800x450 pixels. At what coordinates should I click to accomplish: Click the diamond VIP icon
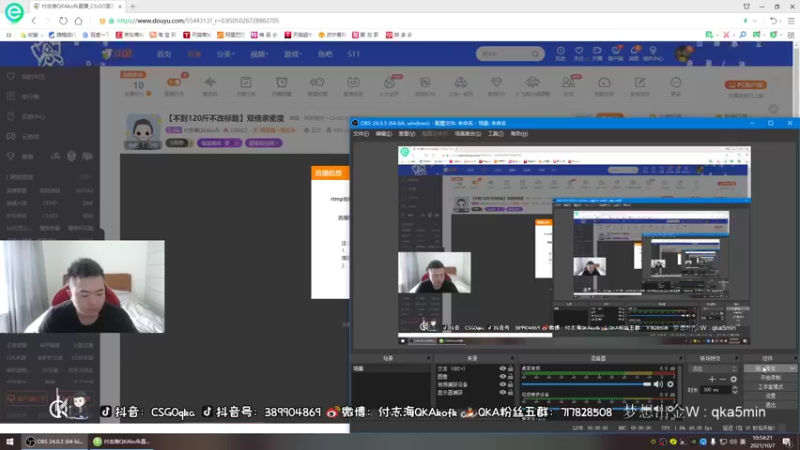coord(496,82)
